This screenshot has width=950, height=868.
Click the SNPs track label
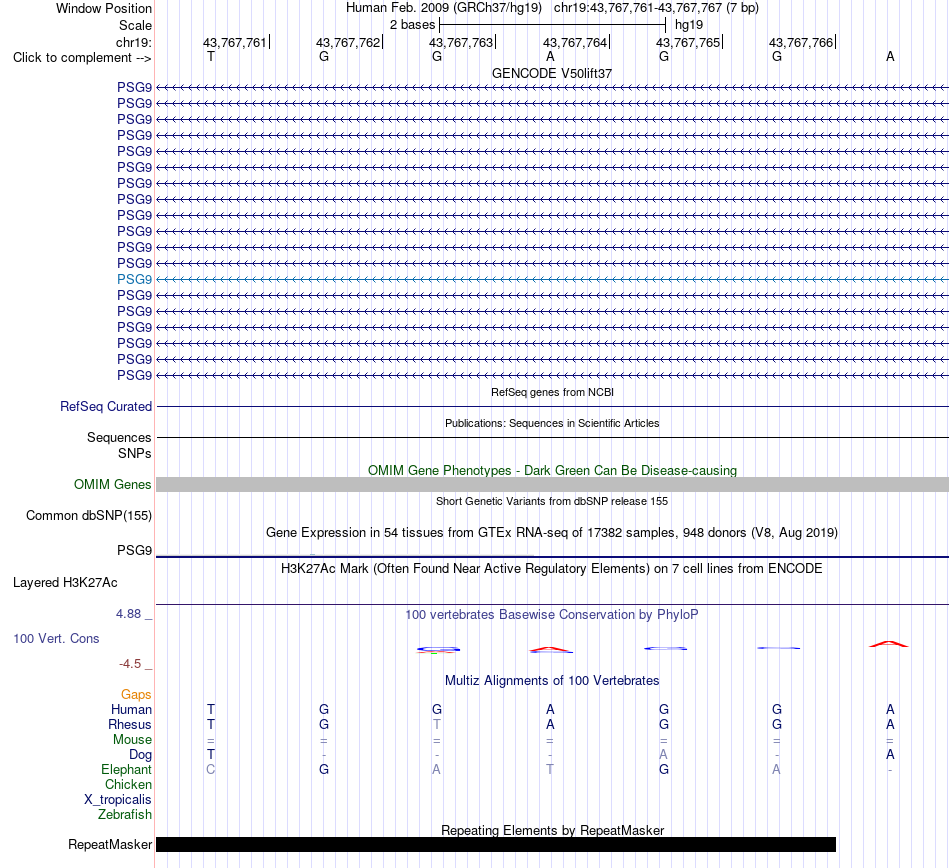(x=135, y=453)
